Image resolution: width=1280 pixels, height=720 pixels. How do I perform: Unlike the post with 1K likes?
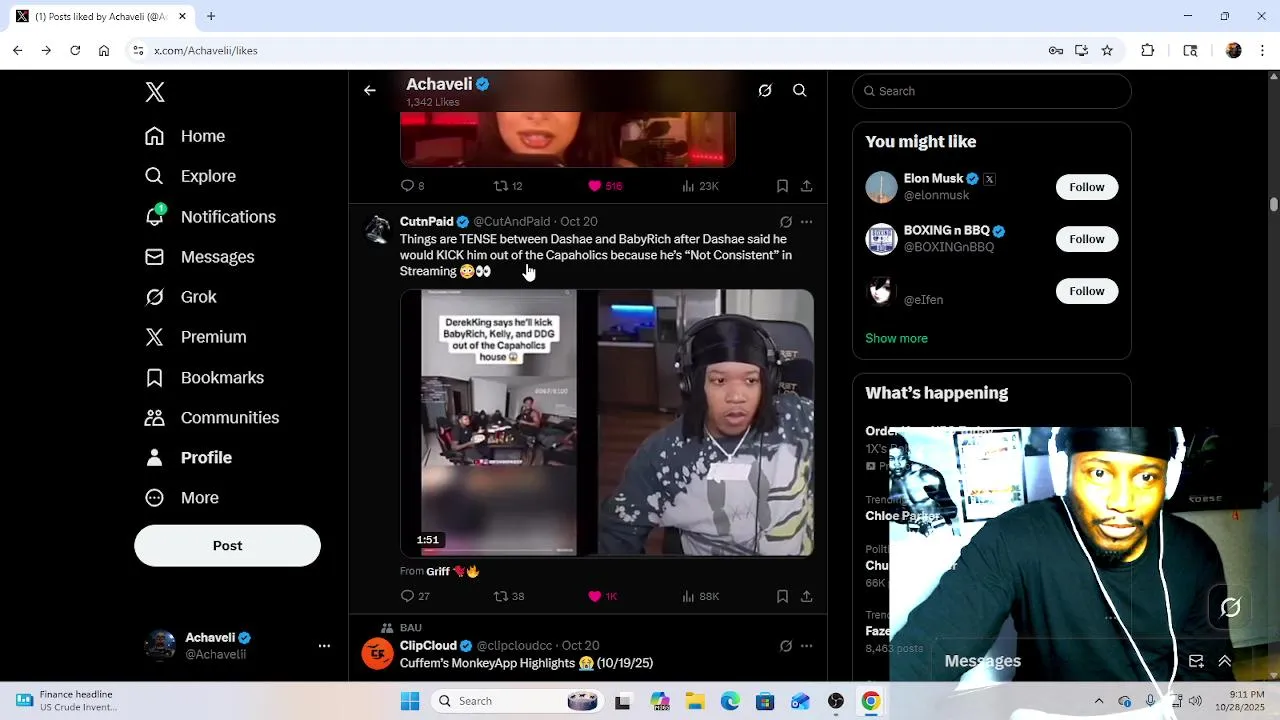(x=595, y=596)
